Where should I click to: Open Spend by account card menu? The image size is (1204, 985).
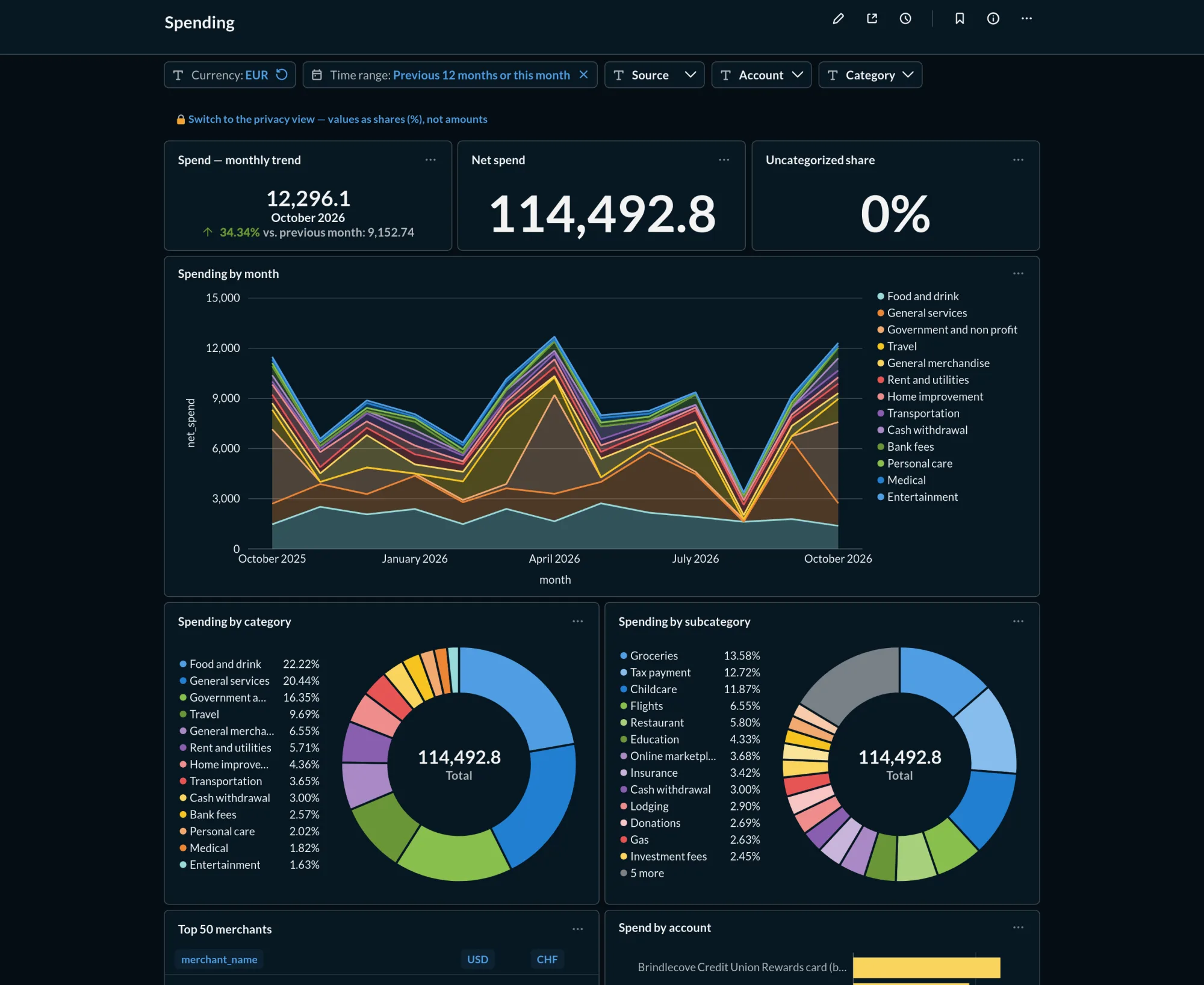point(1018,927)
